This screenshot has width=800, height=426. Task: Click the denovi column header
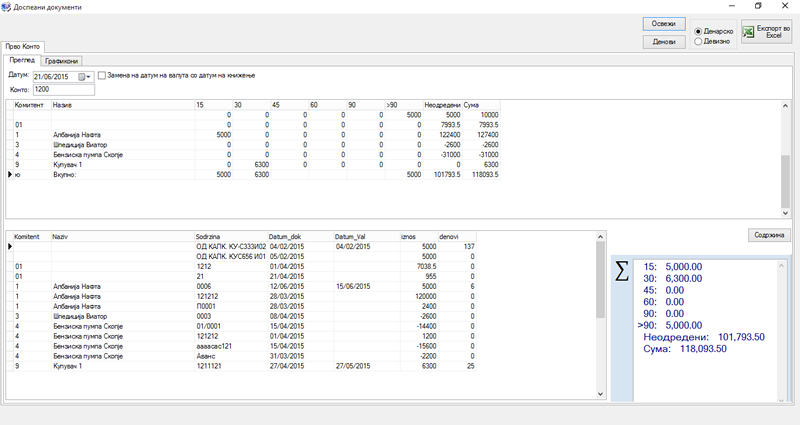click(457, 237)
